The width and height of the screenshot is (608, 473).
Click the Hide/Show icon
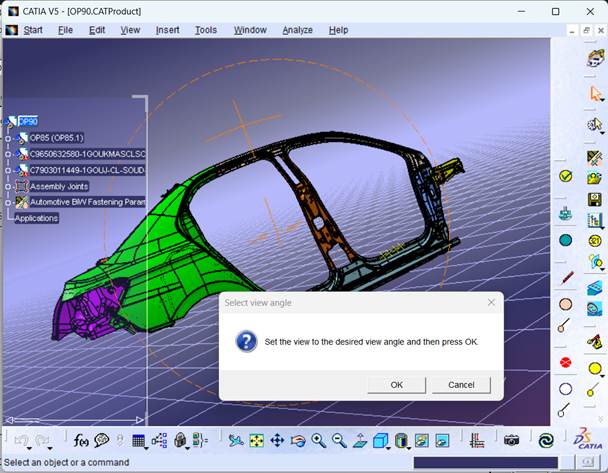(421, 441)
